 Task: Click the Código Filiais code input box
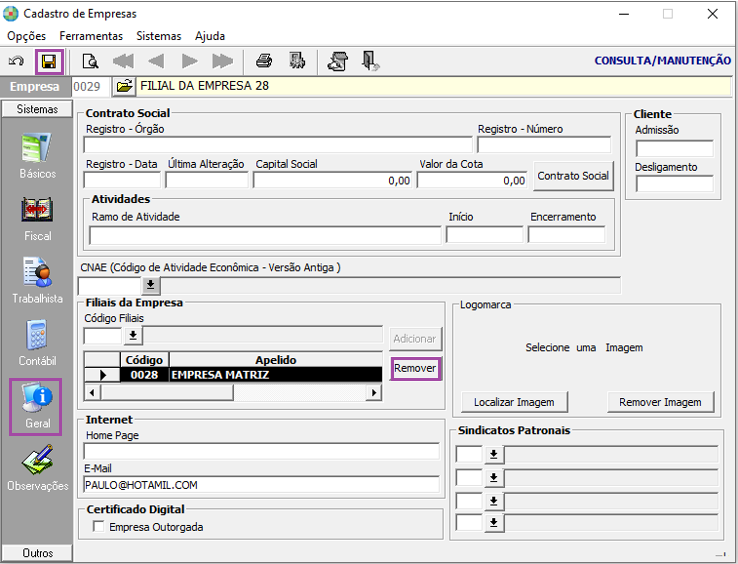104,336
